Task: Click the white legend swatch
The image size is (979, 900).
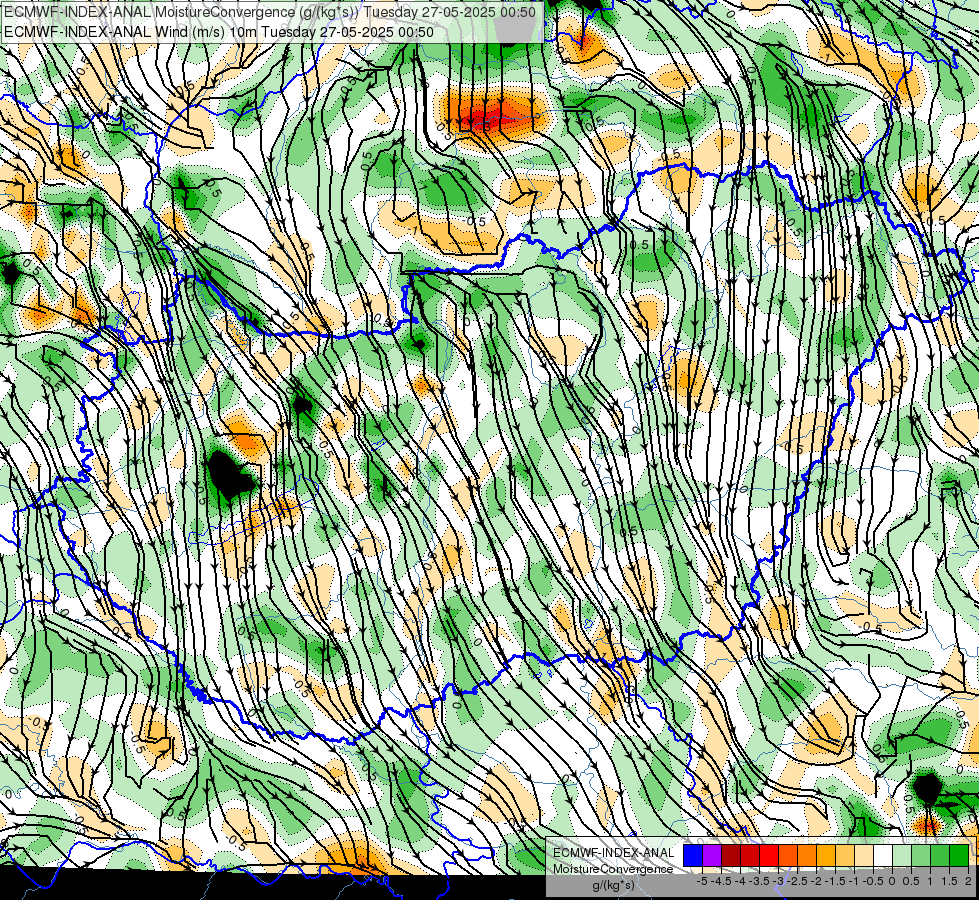Action: 883,856
